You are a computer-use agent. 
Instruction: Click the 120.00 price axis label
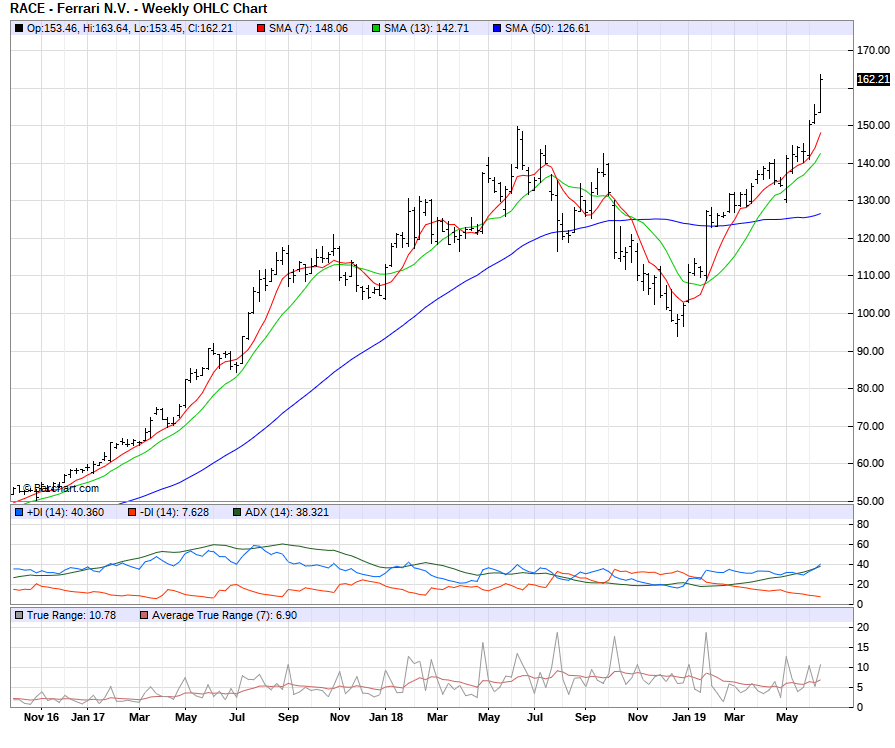pyautogui.click(x=873, y=238)
